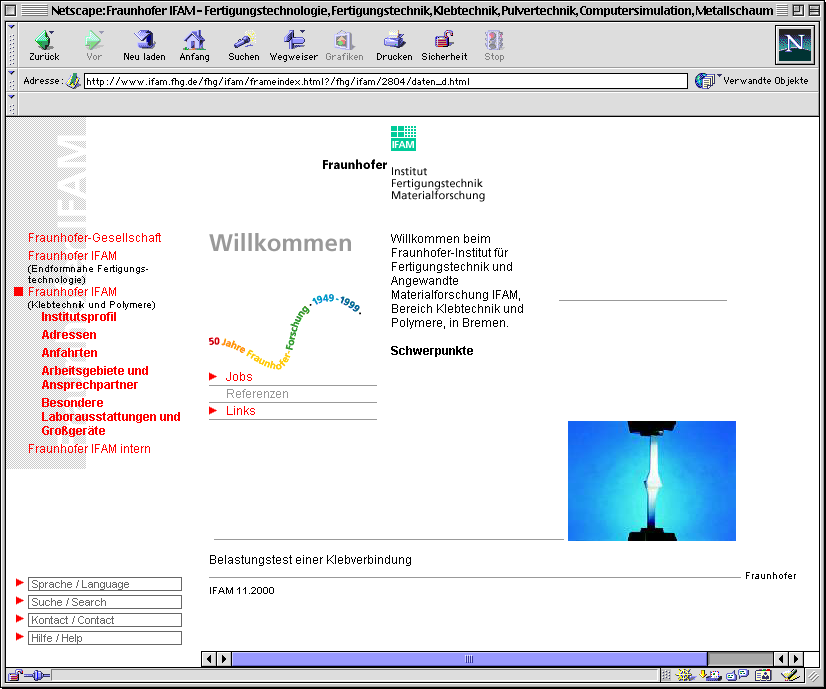The height and width of the screenshot is (689, 826).
Task: Click the horizontal scrollbar thumb
Action: pos(469,658)
